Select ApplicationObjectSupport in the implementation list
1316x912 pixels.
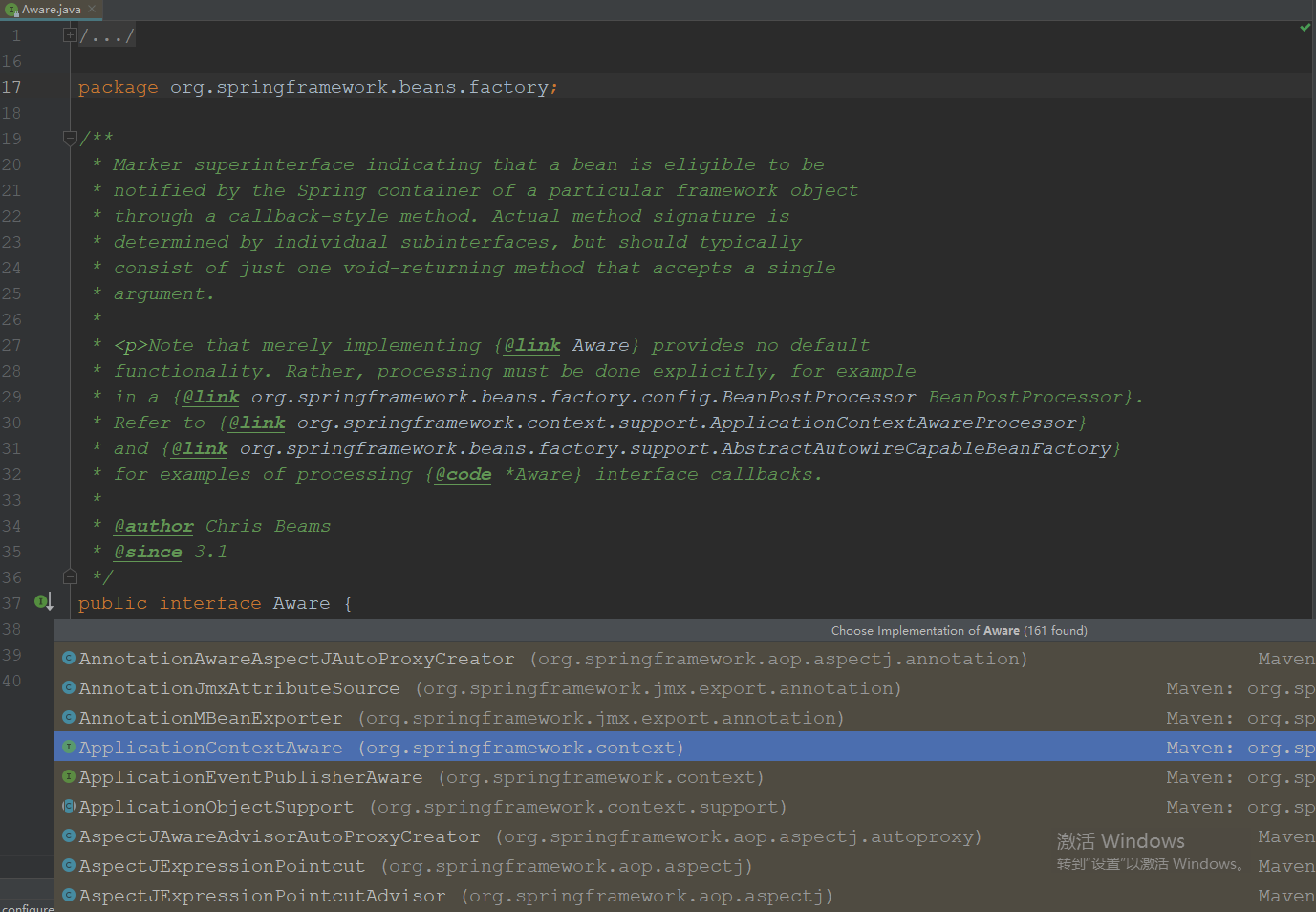pyautogui.click(x=684, y=807)
